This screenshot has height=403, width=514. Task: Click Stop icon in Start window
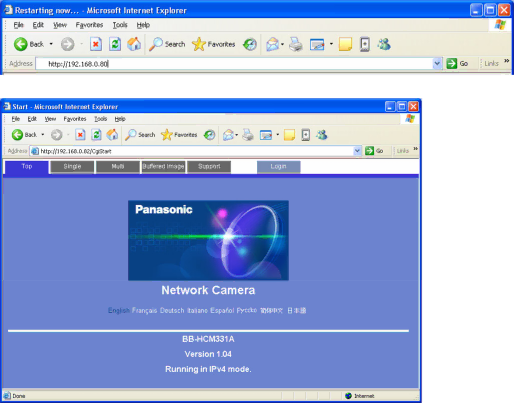tap(80, 135)
